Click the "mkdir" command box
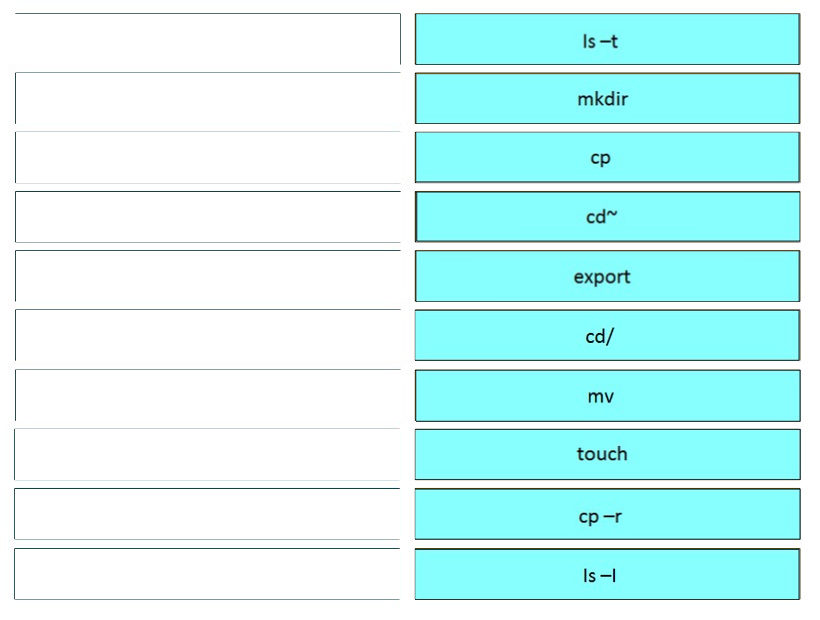 click(x=607, y=98)
